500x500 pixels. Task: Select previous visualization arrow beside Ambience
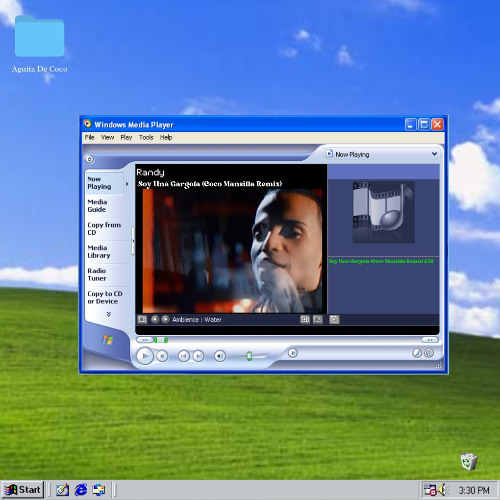155,319
